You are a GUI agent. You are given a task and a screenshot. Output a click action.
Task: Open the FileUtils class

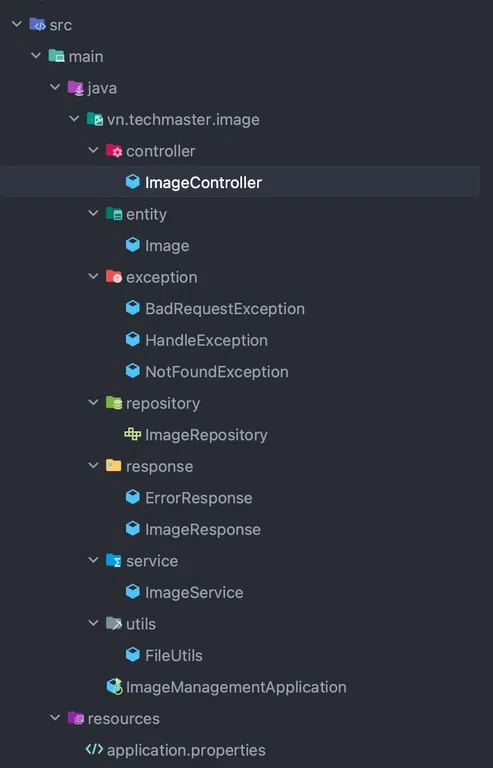pyautogui.click(x=173, y=655)
